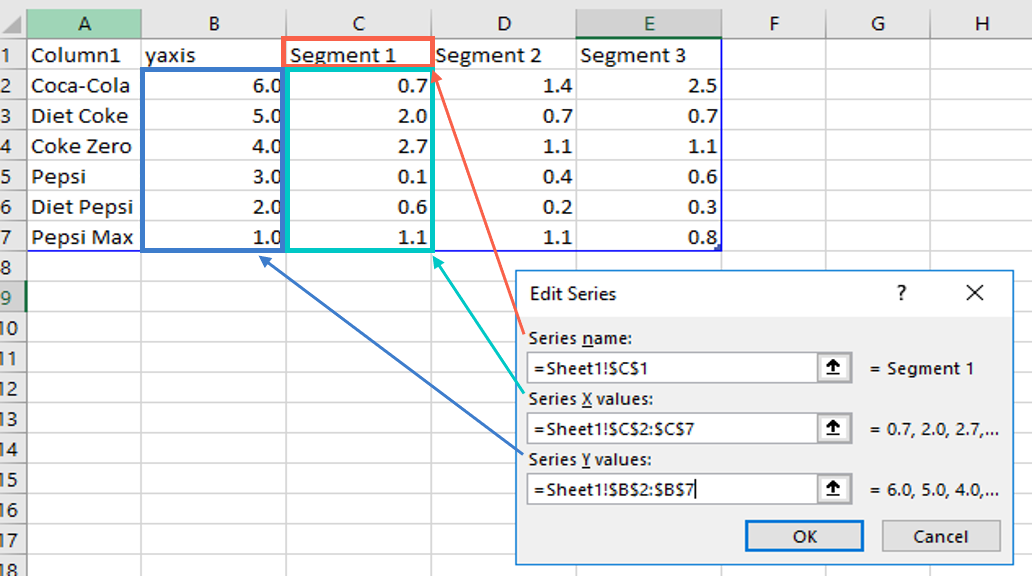
Task: Select column E header
Action: 649,24
